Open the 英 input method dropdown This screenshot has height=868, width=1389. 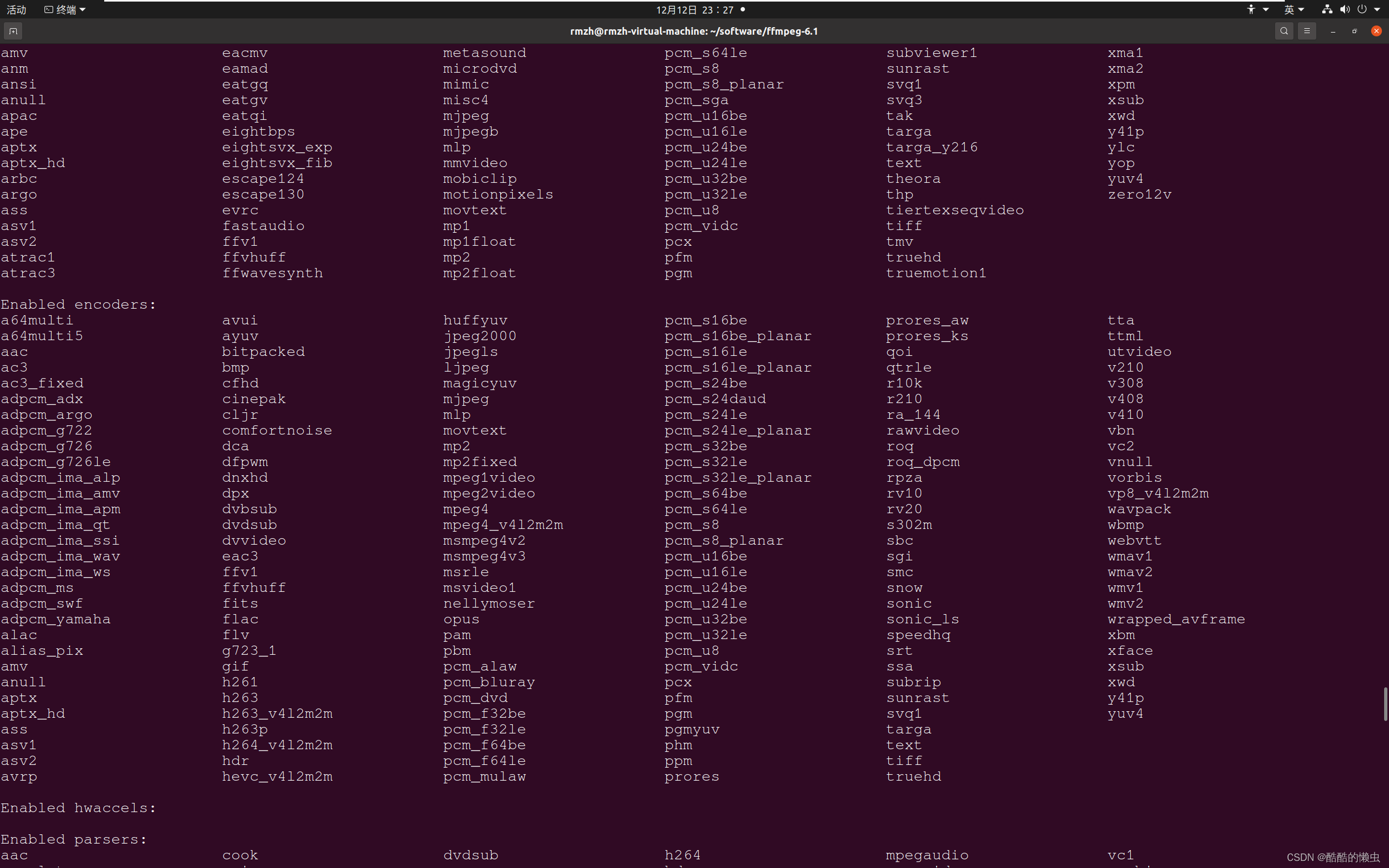(1294, 9)
